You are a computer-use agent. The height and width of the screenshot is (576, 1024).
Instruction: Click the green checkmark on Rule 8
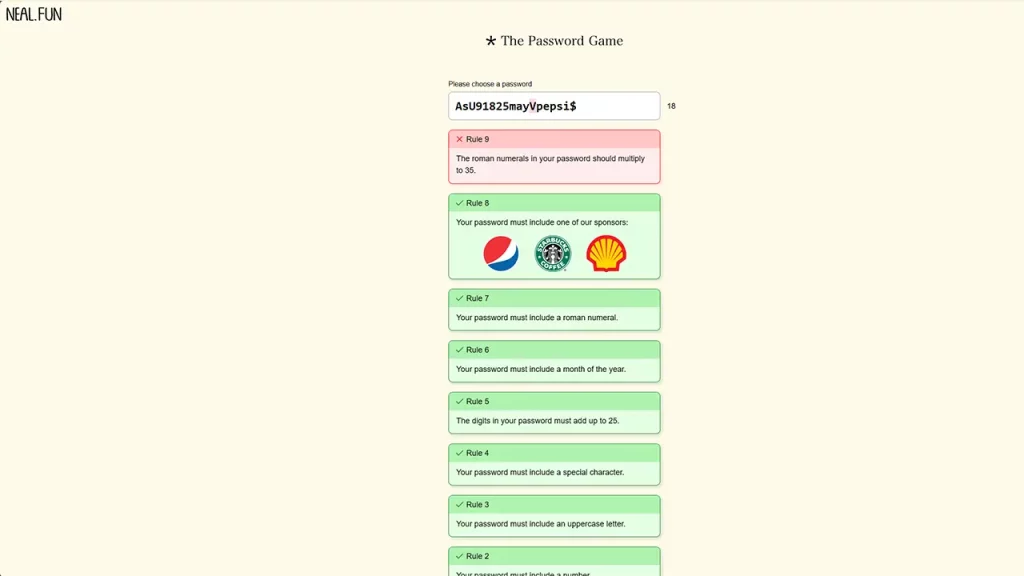point(459,203)
